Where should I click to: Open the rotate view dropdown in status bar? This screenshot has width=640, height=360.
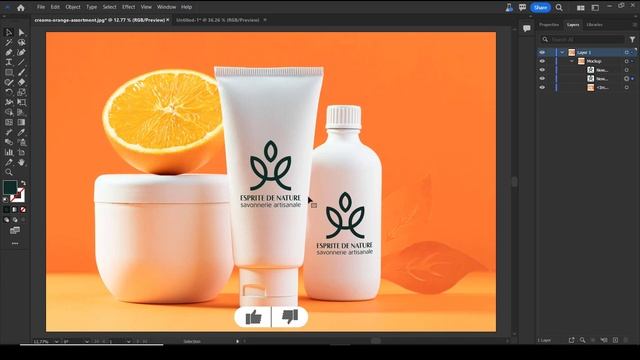(87, 342)
